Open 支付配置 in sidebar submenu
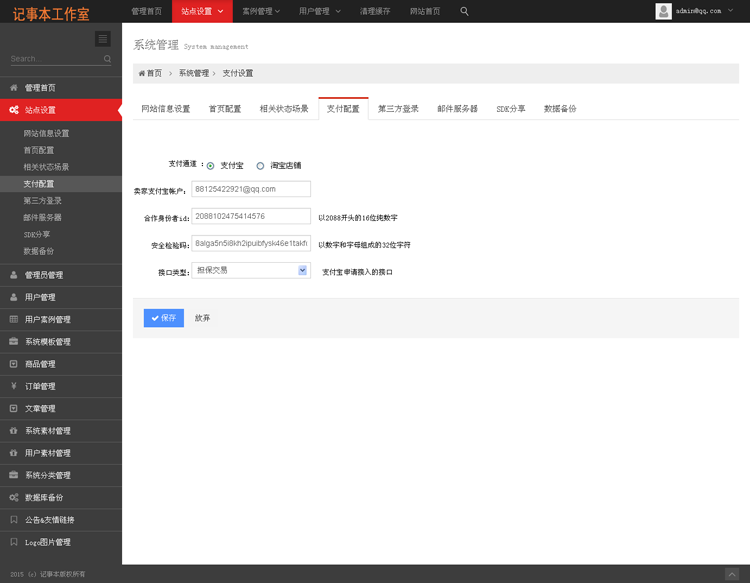The width and height of the screenshot is (750, 583). click(x=39, y=184)
